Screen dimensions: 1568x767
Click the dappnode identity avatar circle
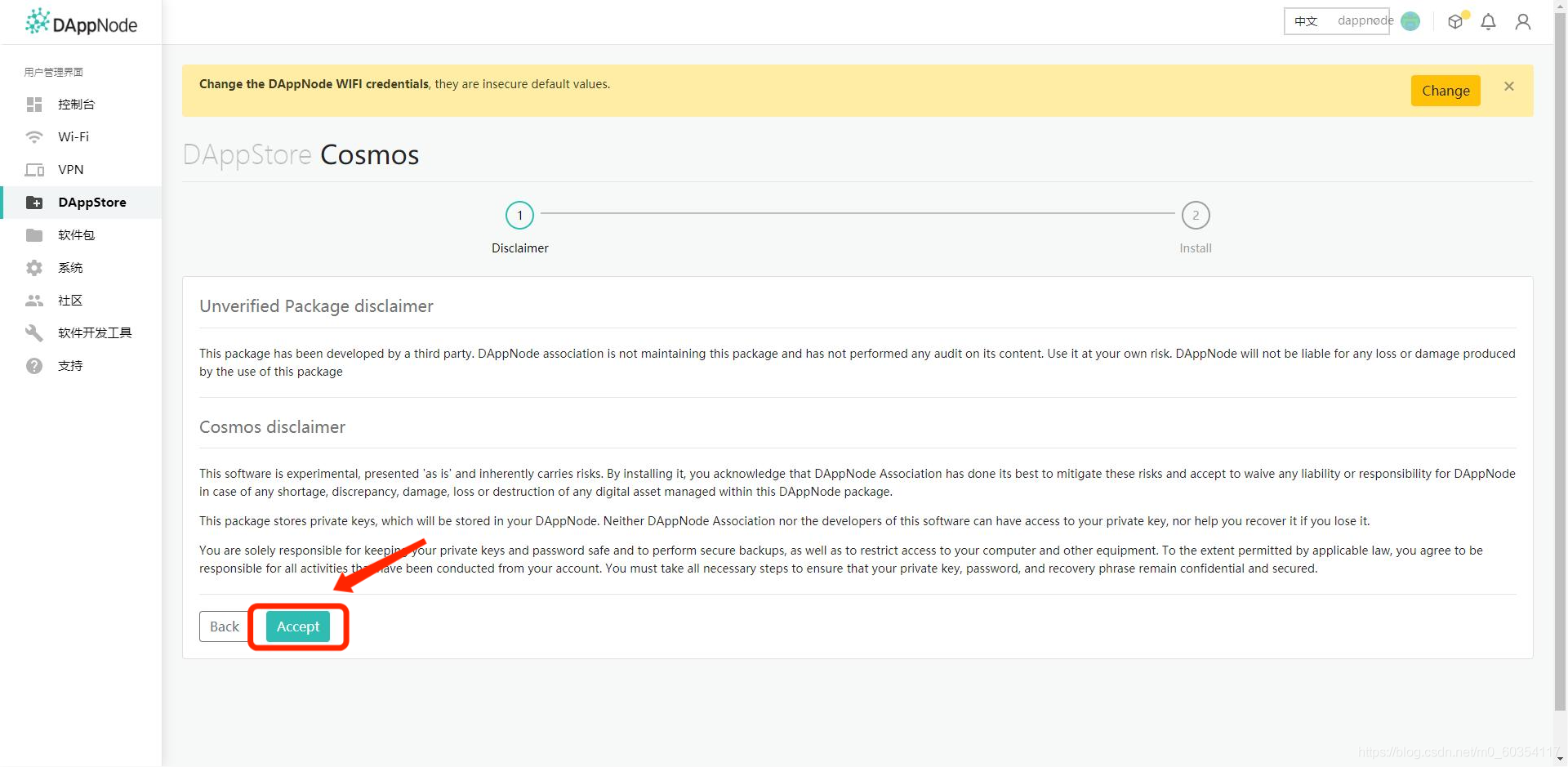(1410, 21)
